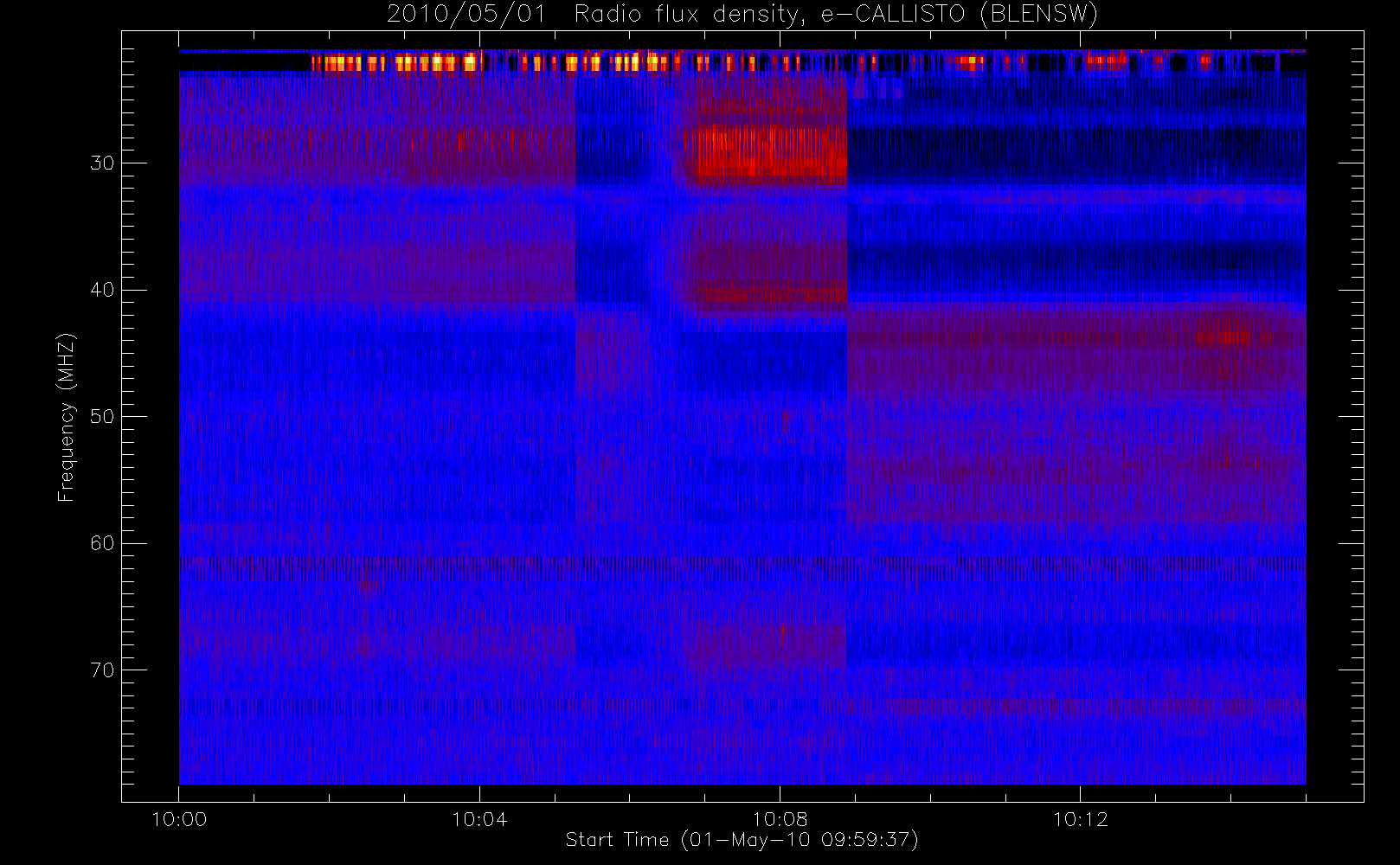
Task: Click the "Start Time (01-May-10 09:59:37)" label
Action: click(x=742, y=840)
